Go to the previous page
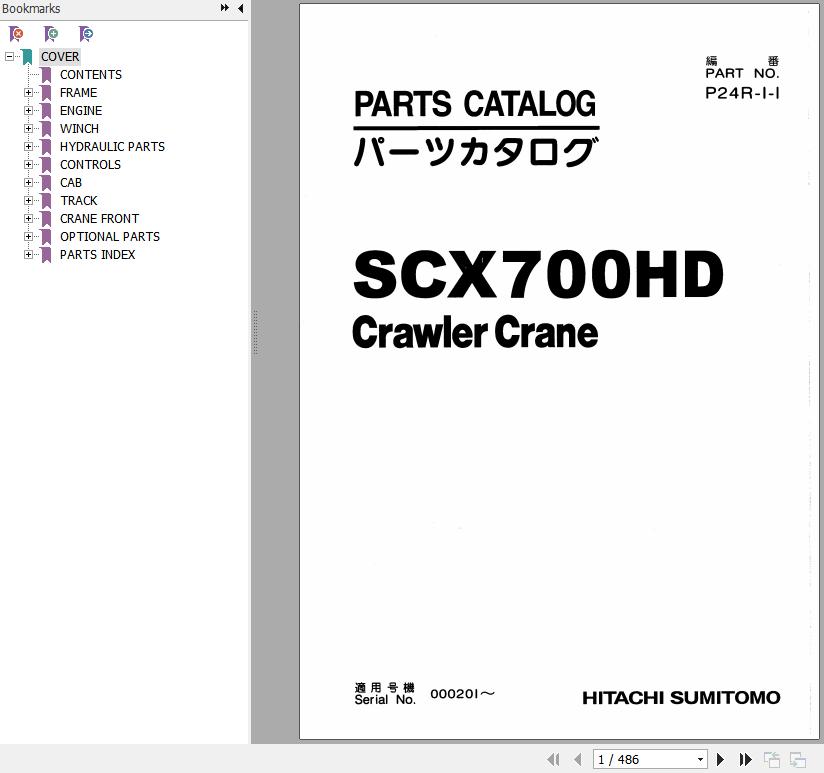 click(x=578, y=759)
